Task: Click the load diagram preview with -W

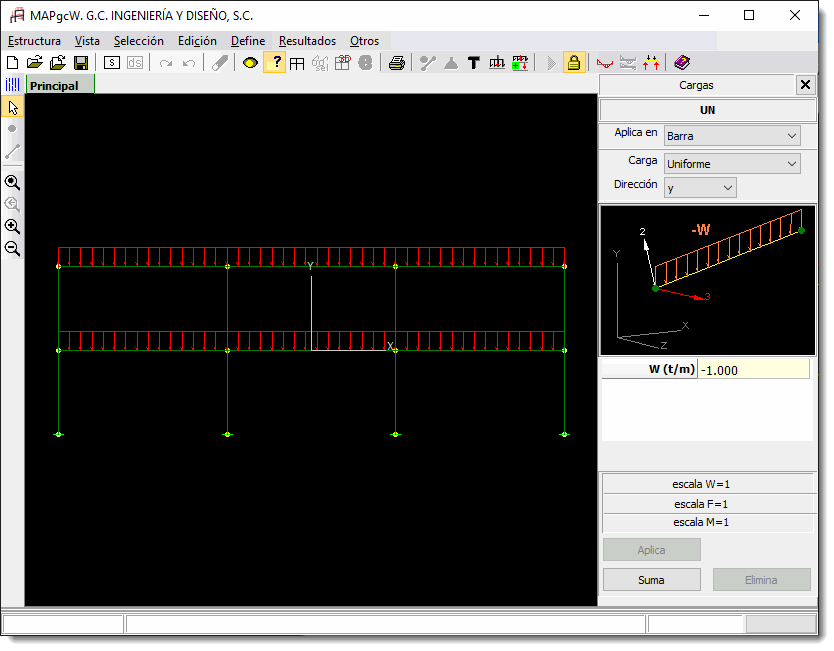Action: 707,280
